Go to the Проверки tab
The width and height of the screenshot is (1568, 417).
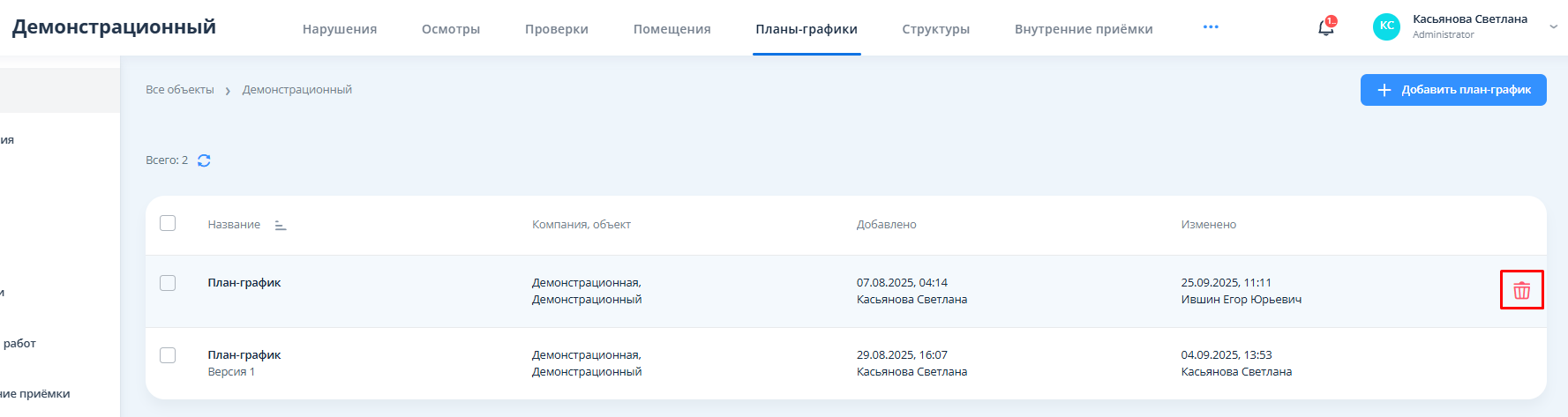557,29
